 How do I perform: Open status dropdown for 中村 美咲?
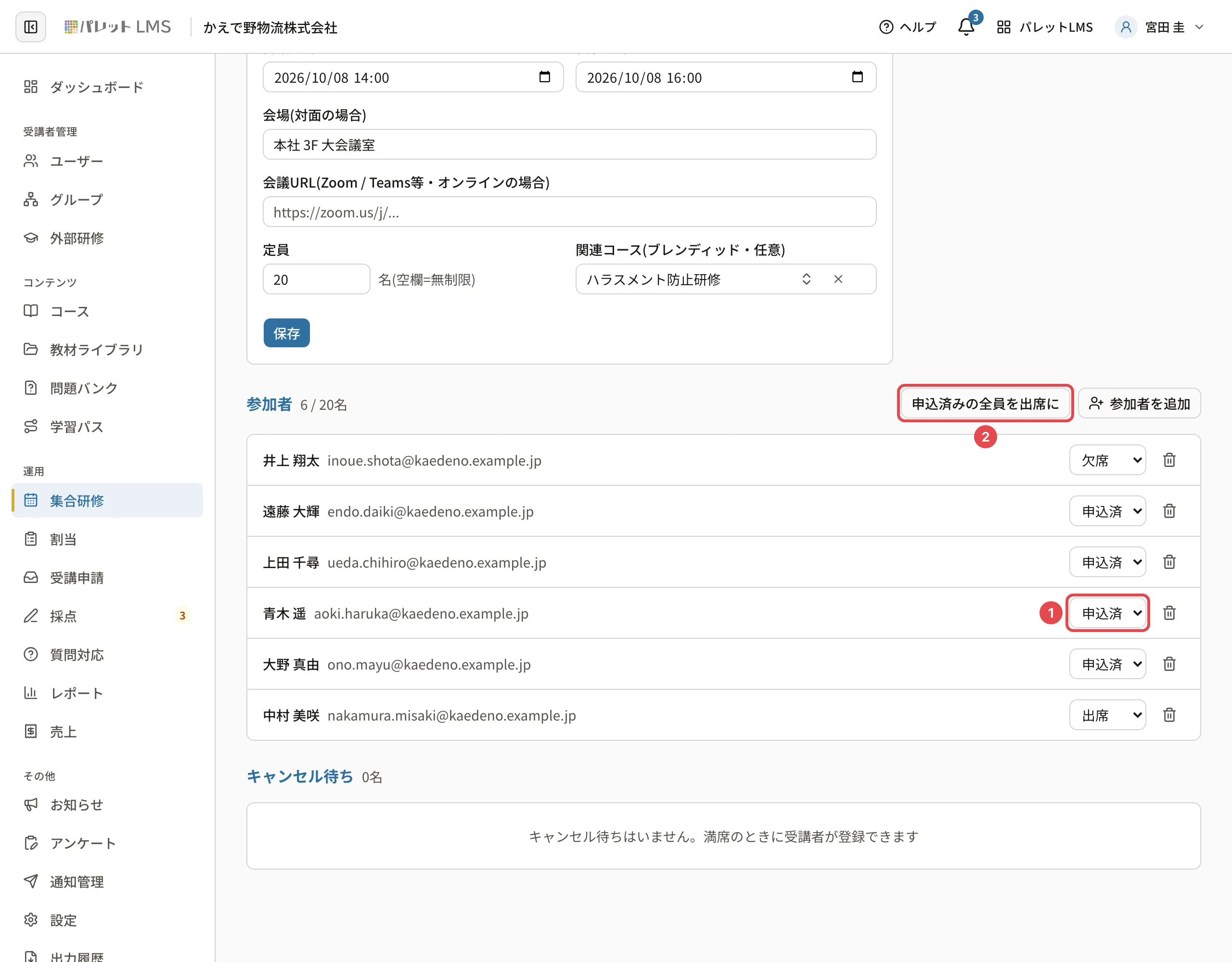[1107, 715]
